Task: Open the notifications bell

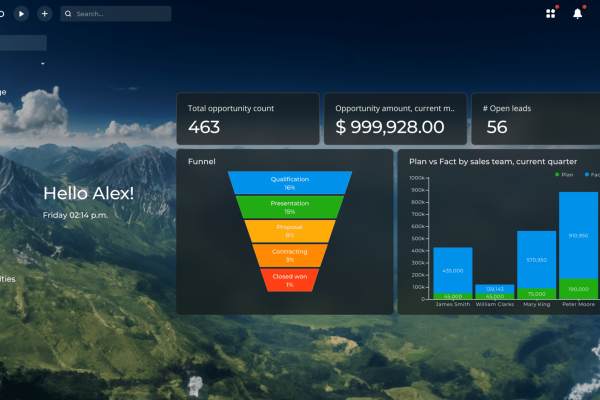Action: tap(577, 13)
